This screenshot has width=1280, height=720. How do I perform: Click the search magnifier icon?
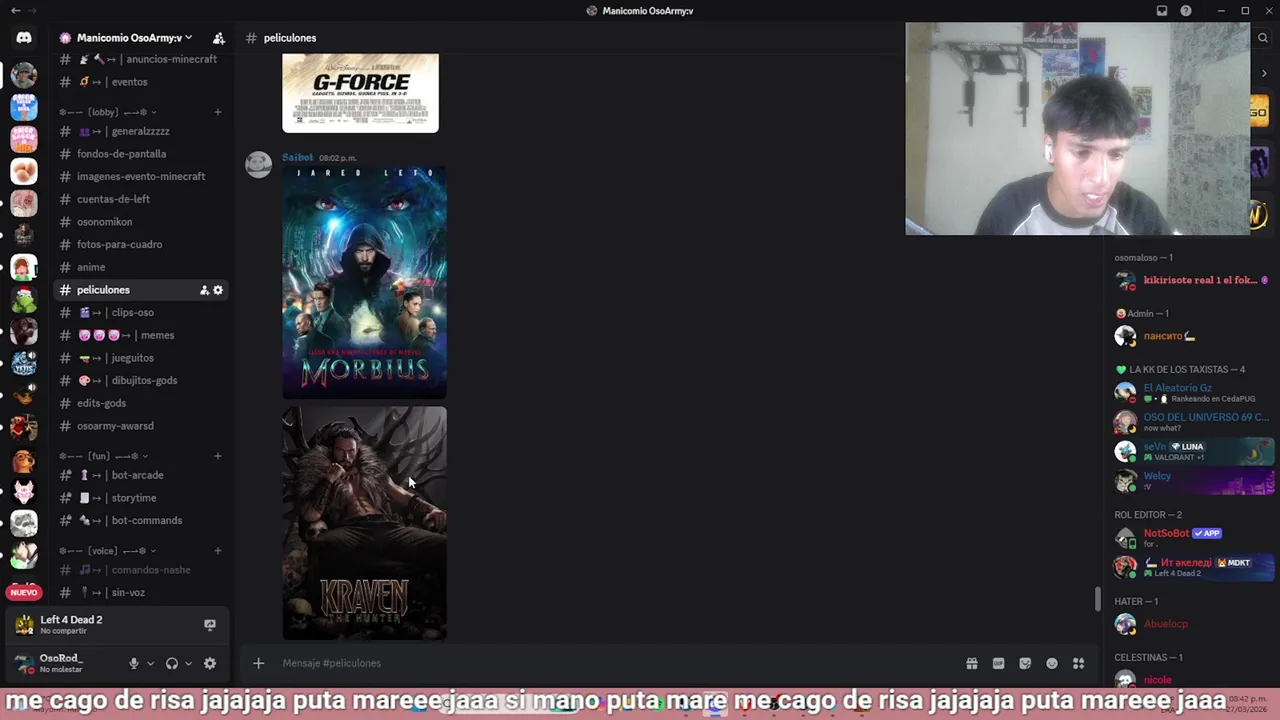click(x=1263, y=38)
